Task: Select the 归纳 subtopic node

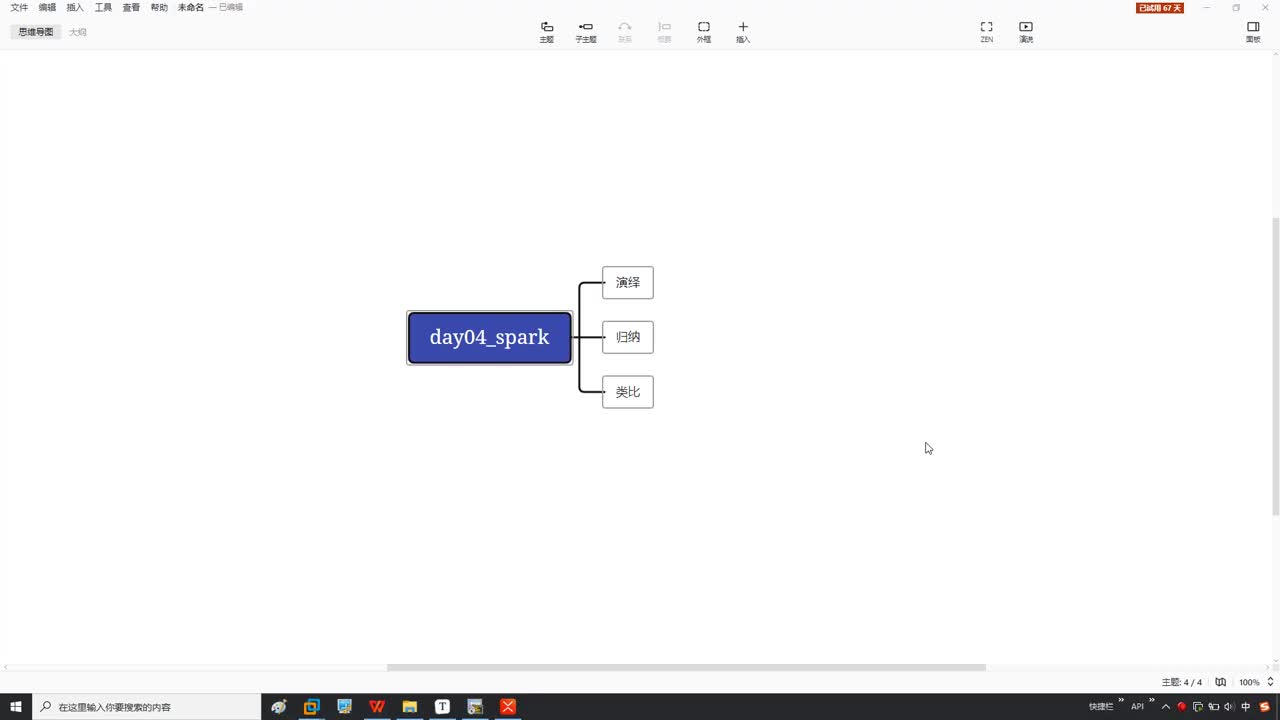Action: point(628,337)
